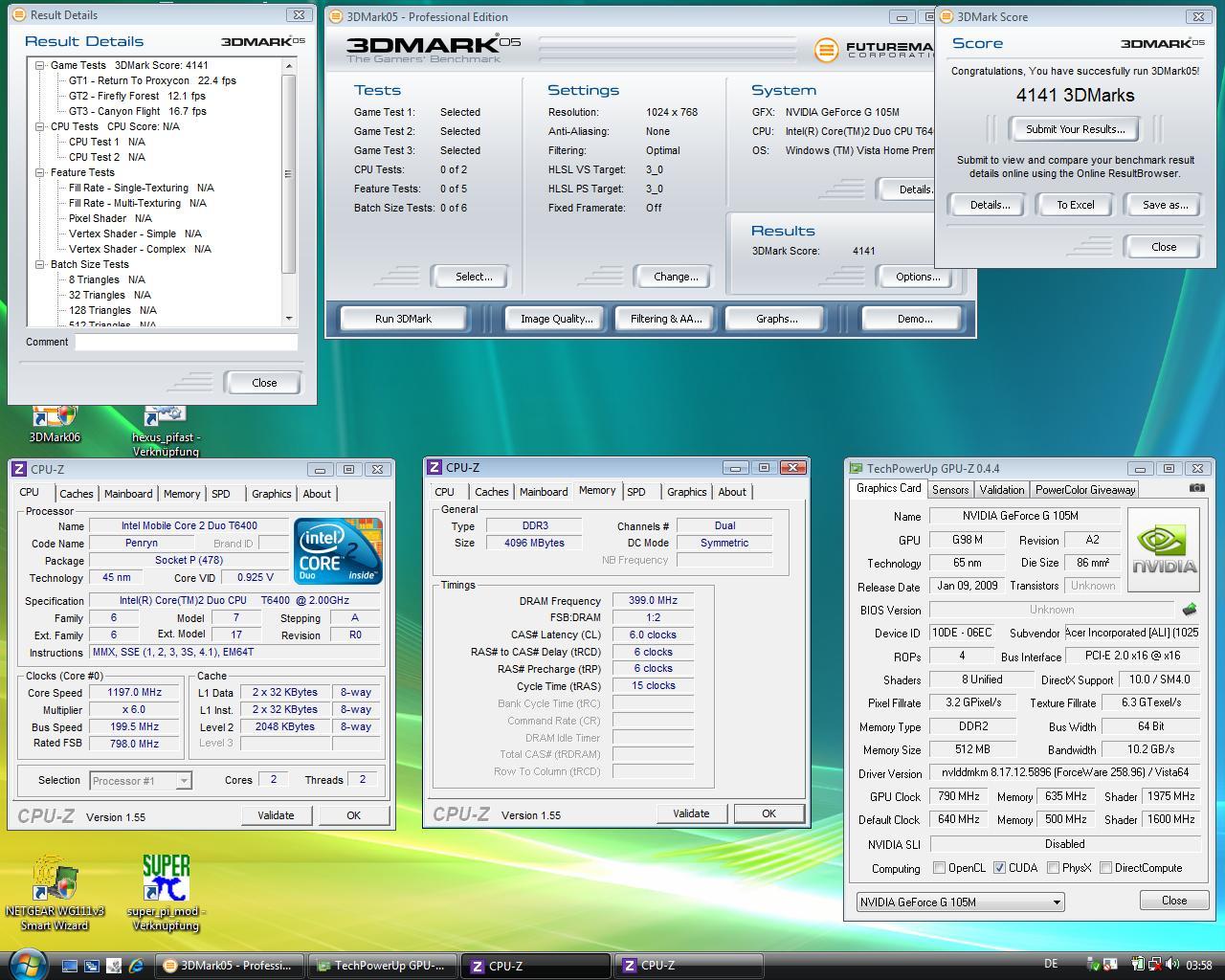Click the scroll-up arrow in Result Details tree
This screenshot has height=980, width=1225.
tap(289, 65)
